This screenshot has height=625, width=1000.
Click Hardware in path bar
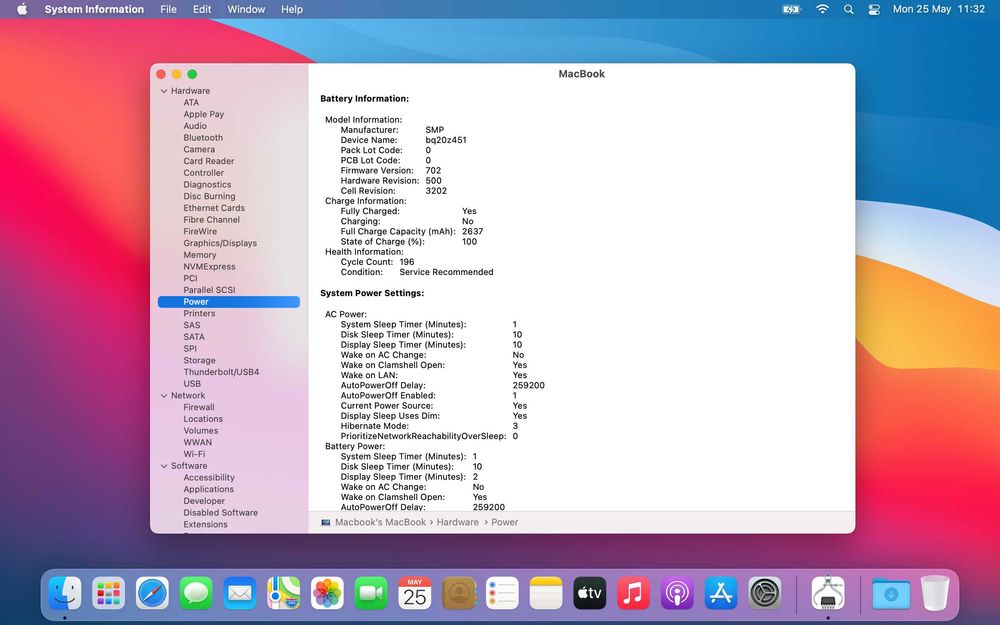(x=457, y=522)
